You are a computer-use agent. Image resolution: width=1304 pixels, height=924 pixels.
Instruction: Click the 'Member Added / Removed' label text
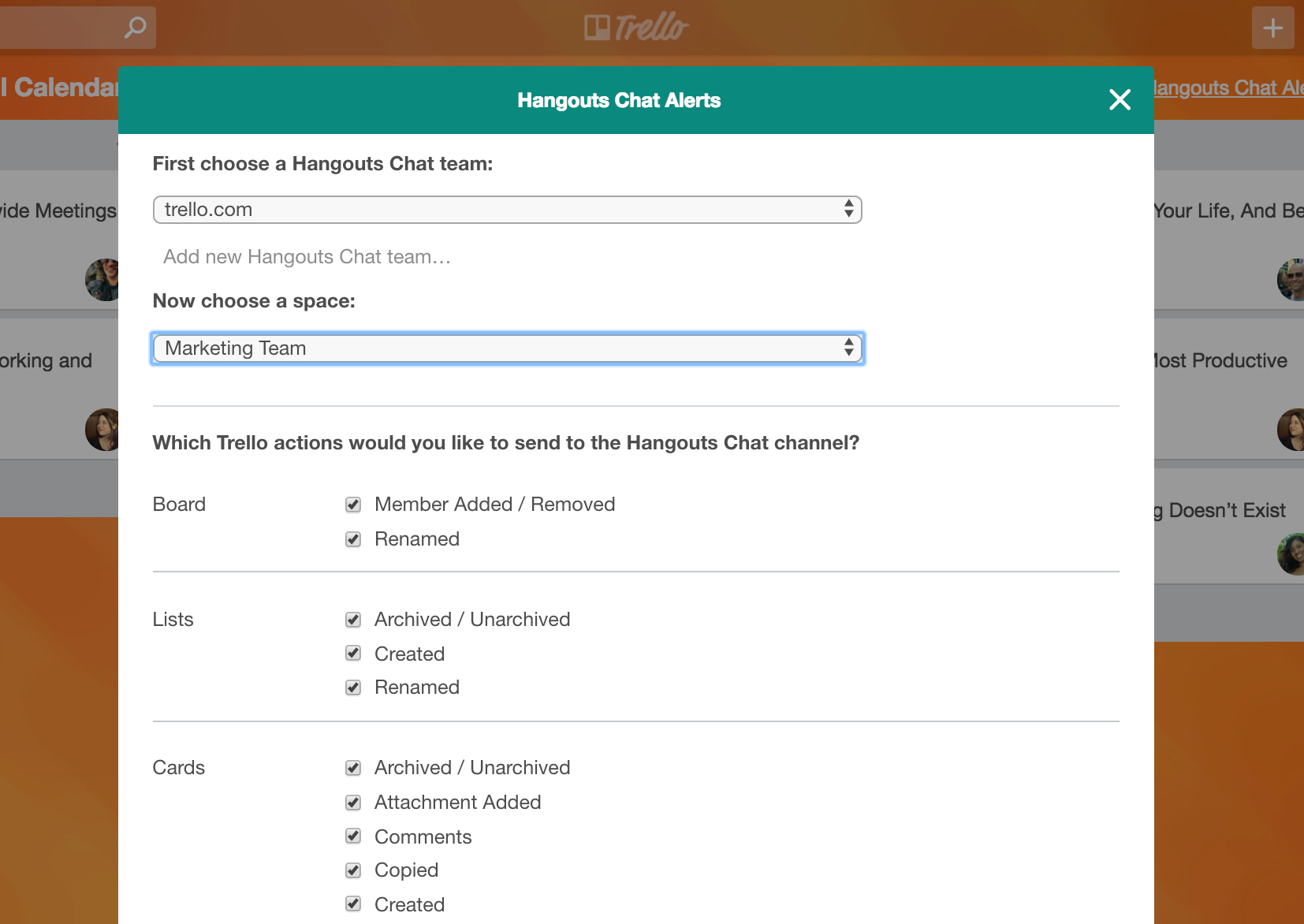click(x=494, y=505)
